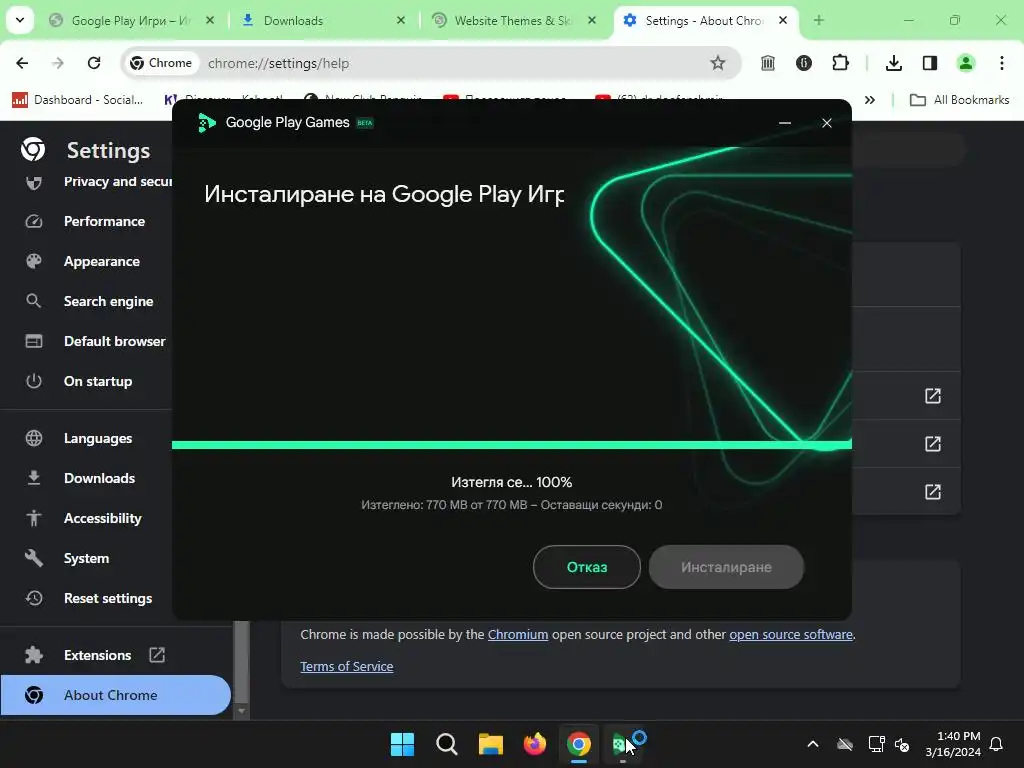
Task: Click the settings sidebar scrollbar
Action: coord(242,662)
